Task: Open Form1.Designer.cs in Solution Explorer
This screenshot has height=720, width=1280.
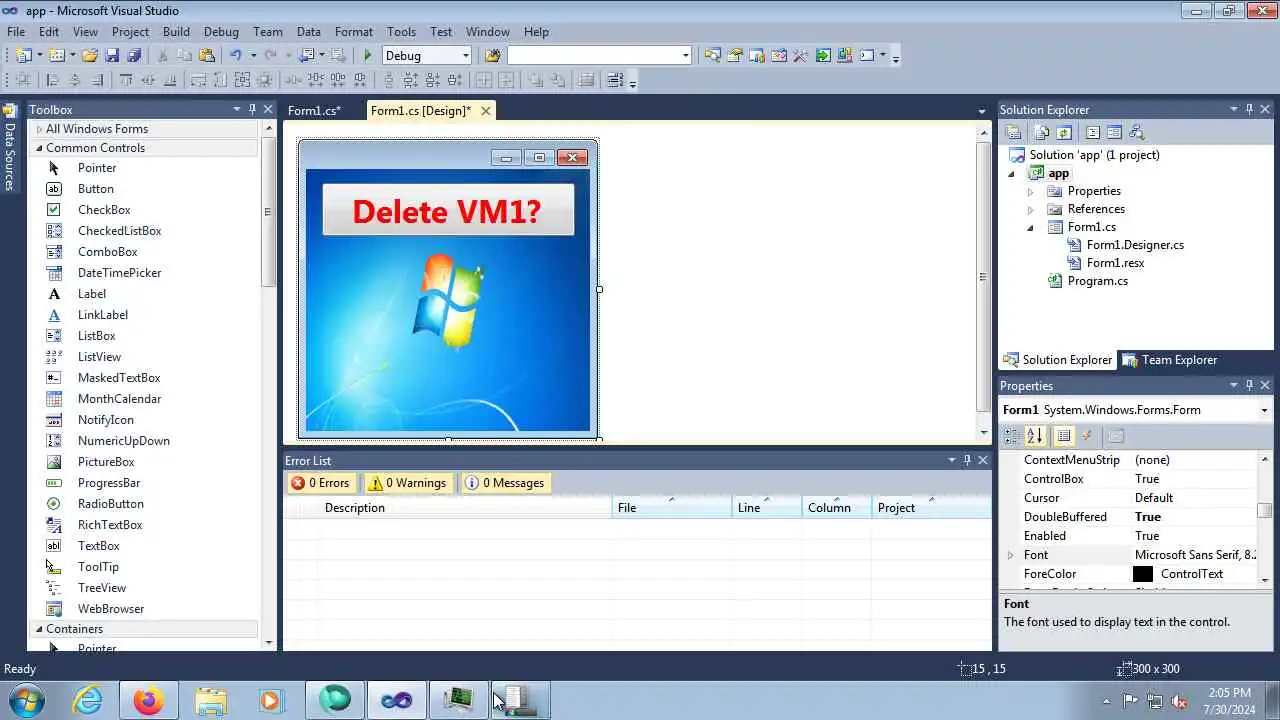Action: click(x=1135, y=245)
